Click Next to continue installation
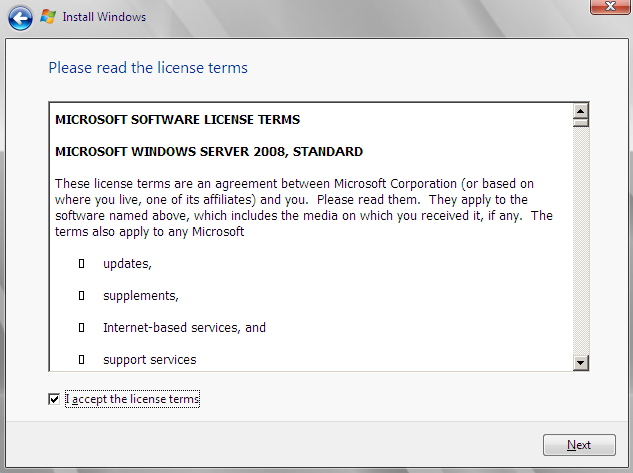 point(579,445)
